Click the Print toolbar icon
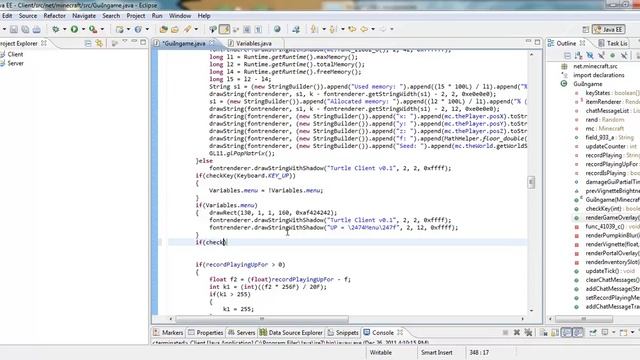 click(x=36, y=29)
